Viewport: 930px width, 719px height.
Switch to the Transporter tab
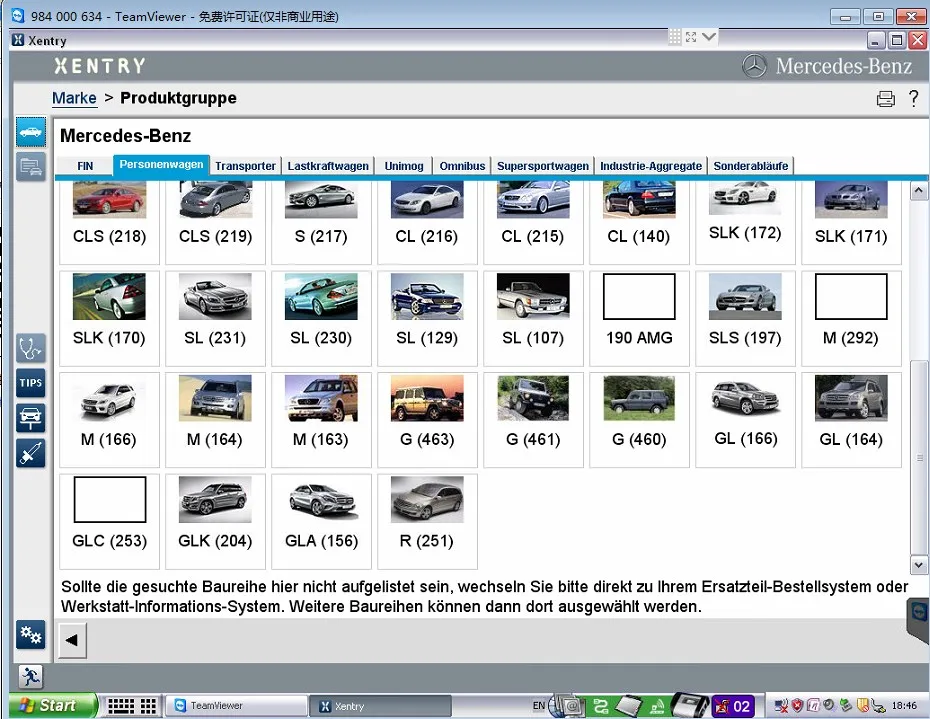click(245, 166)
